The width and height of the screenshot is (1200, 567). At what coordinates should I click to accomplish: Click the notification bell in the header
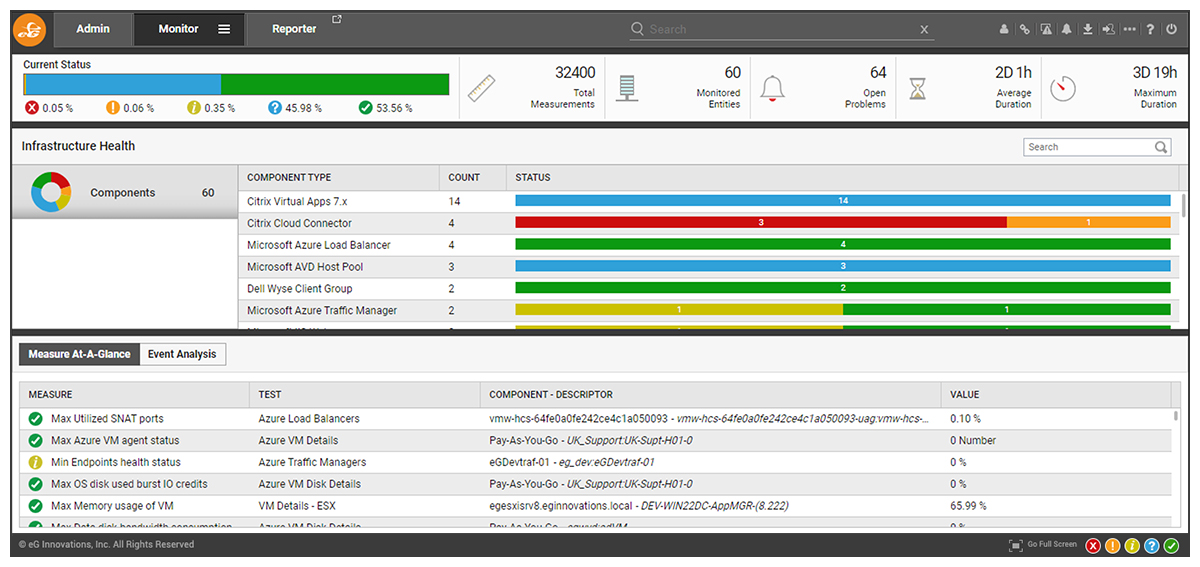(x=1066, y=30)
